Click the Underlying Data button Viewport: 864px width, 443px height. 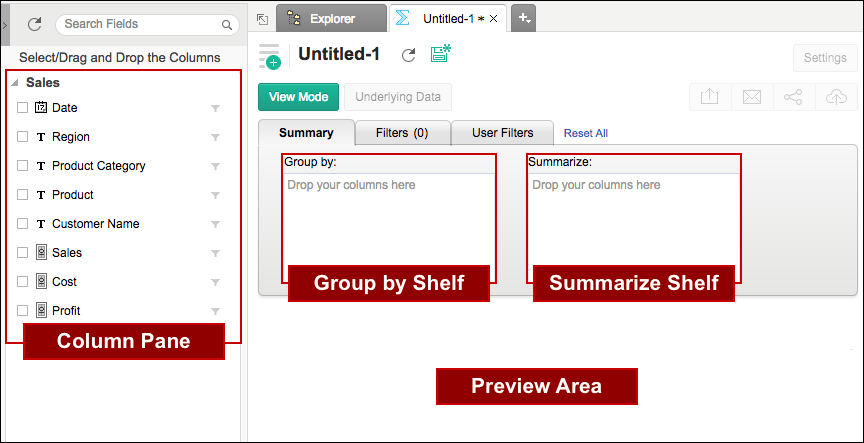point(398,97)
